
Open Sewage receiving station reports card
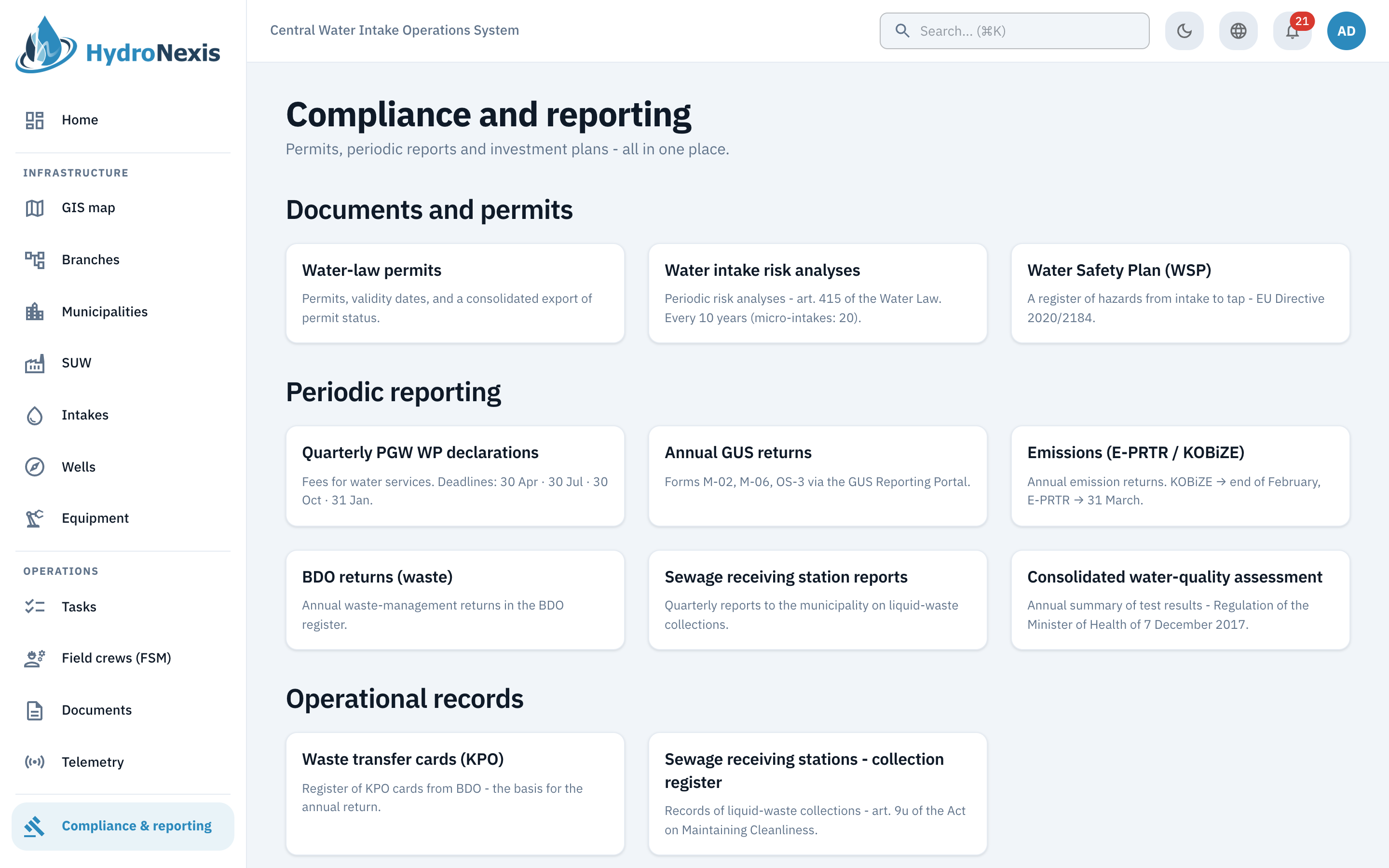(817, 600)
